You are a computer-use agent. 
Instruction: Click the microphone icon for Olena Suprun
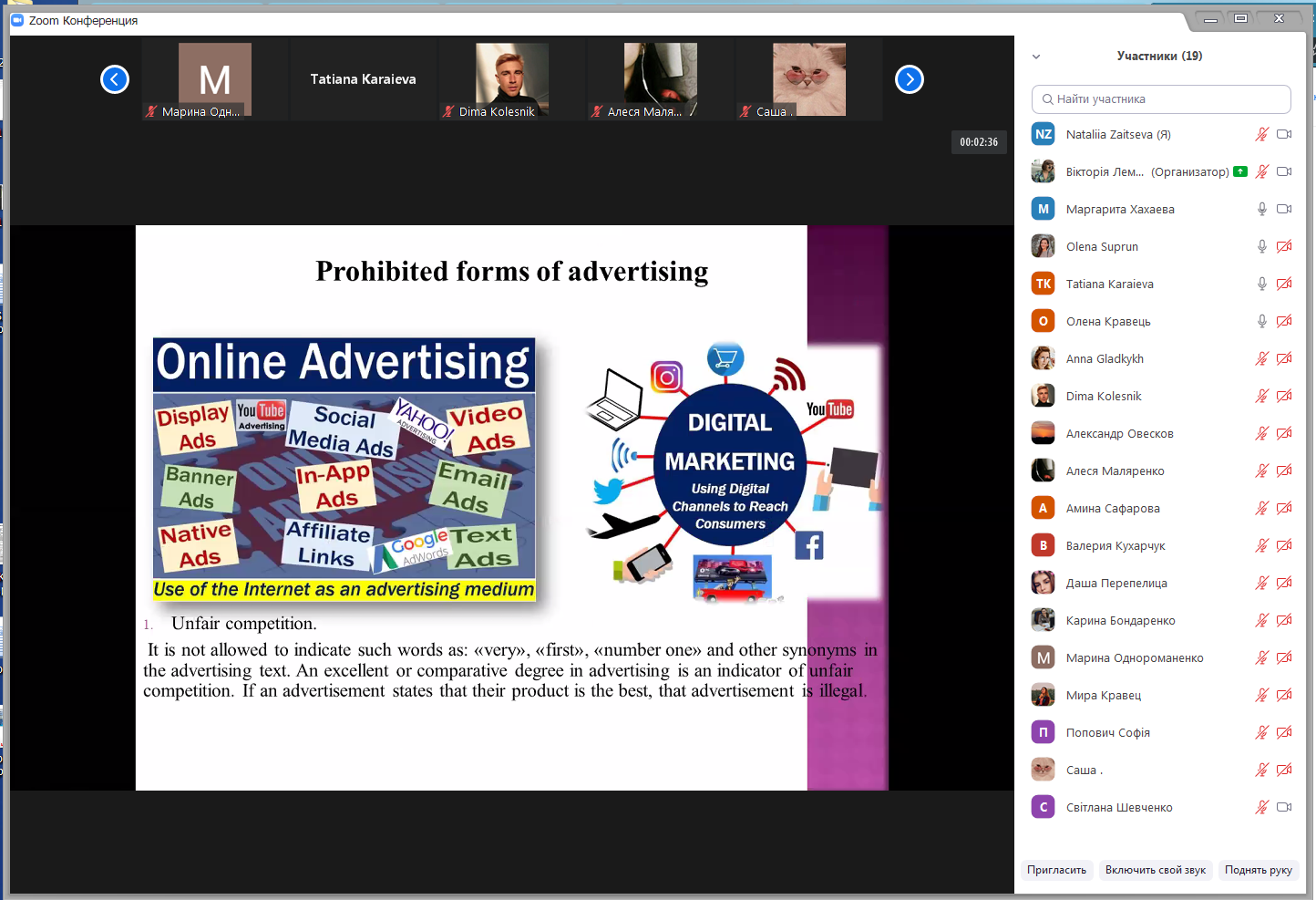[x=1262, y=246]
